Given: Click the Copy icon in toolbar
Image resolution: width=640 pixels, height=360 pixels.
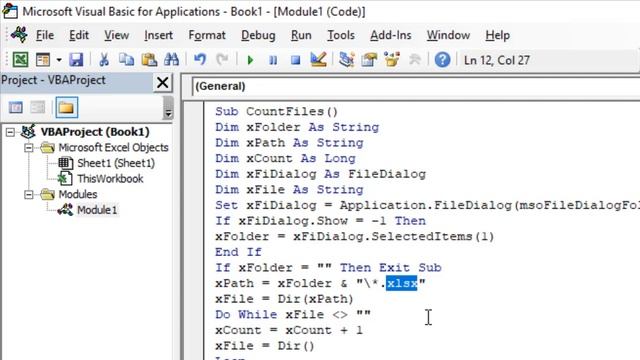Looking at the screenshot, I should [x=127, y=60].
